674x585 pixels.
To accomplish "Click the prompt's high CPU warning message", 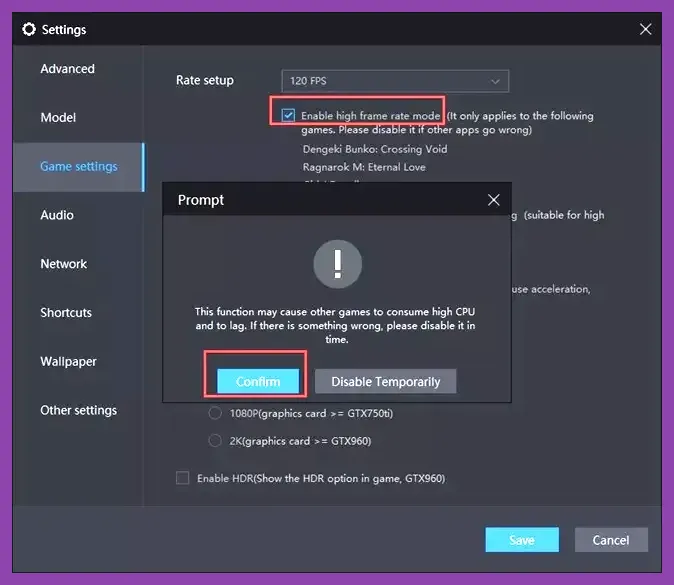I will (335, 325).
